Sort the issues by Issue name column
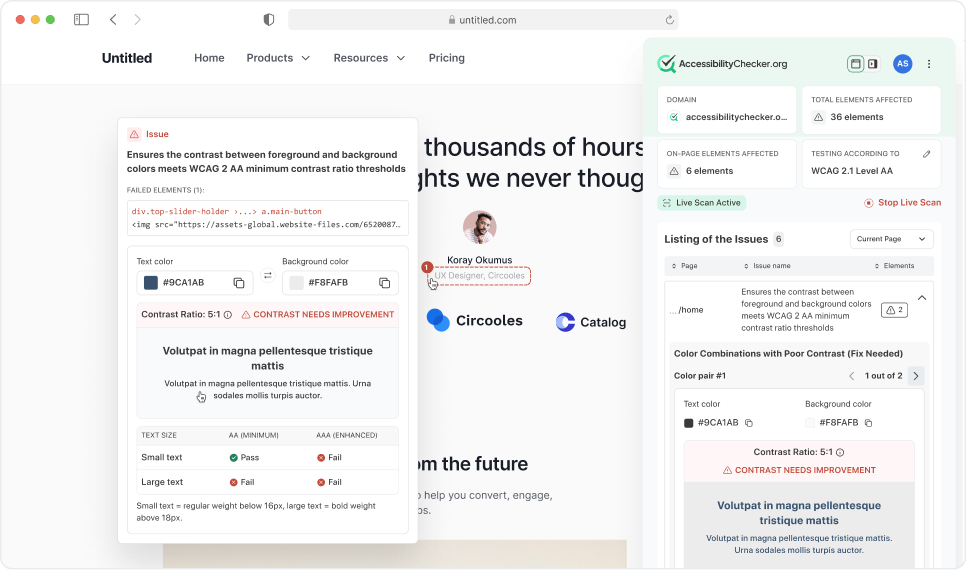The image size is (966, 570). point(767,266)
